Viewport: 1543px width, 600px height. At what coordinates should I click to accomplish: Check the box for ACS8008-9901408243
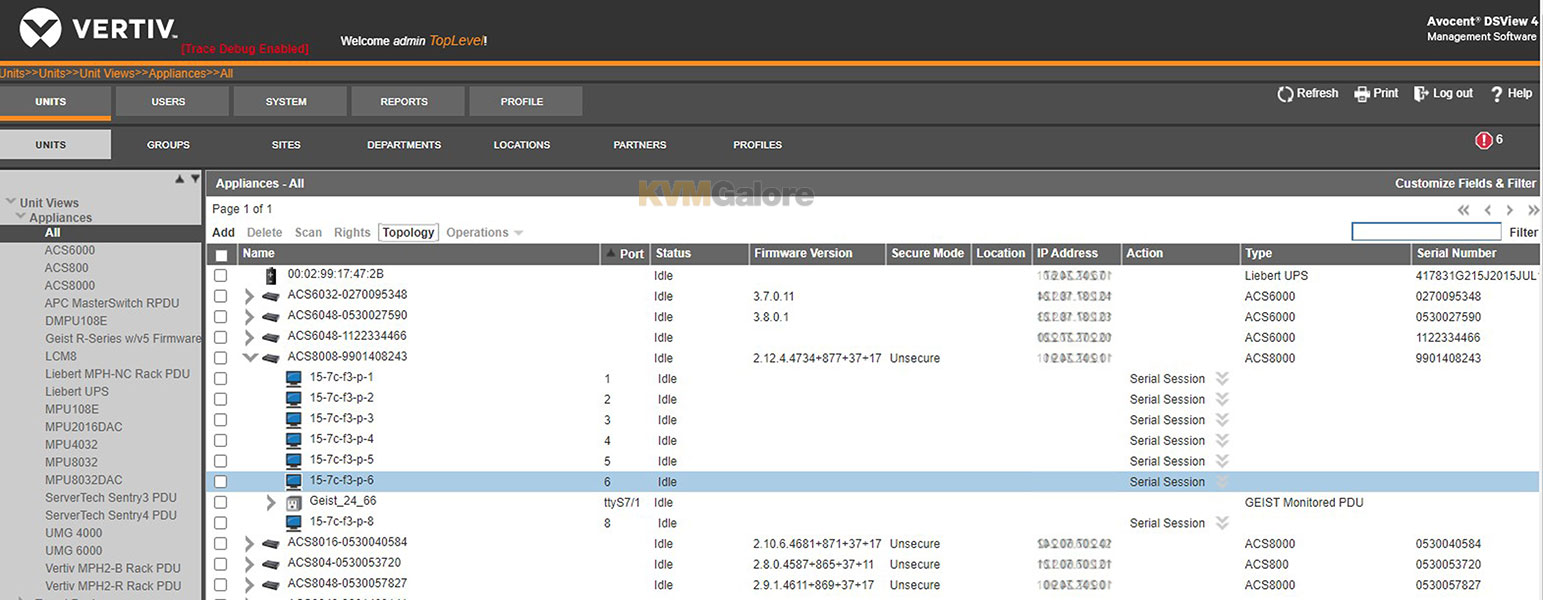pyautogui.click(x=221, y=358)
